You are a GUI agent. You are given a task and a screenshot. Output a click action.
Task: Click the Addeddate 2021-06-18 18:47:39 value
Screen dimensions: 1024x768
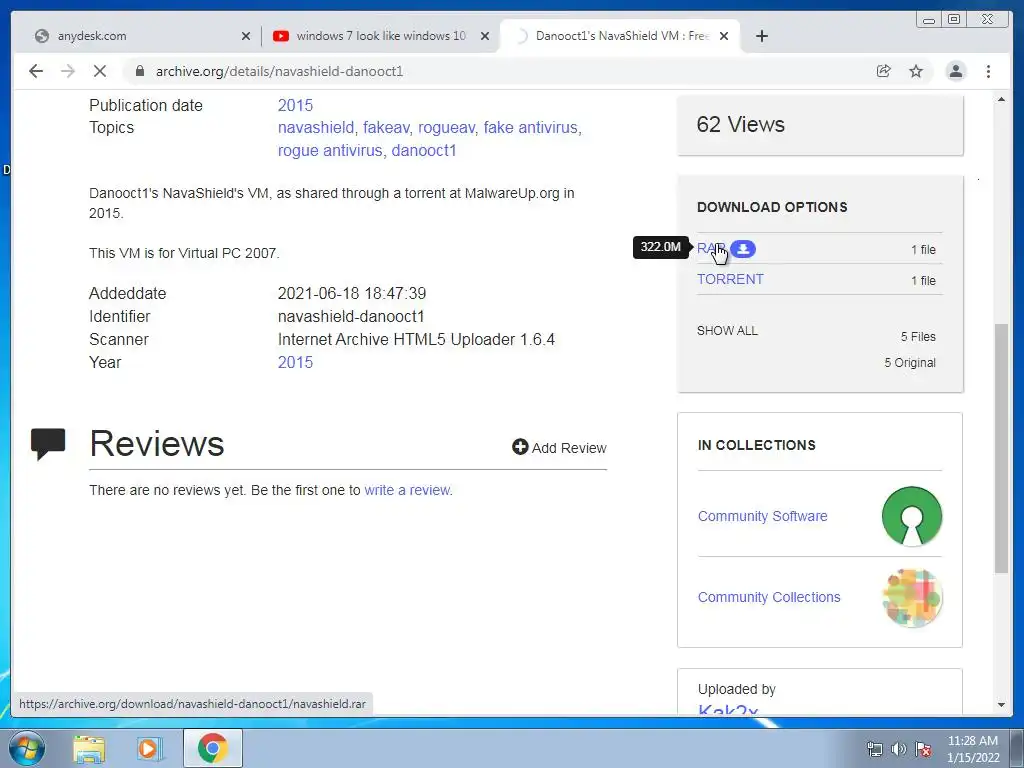pos(352,293)
